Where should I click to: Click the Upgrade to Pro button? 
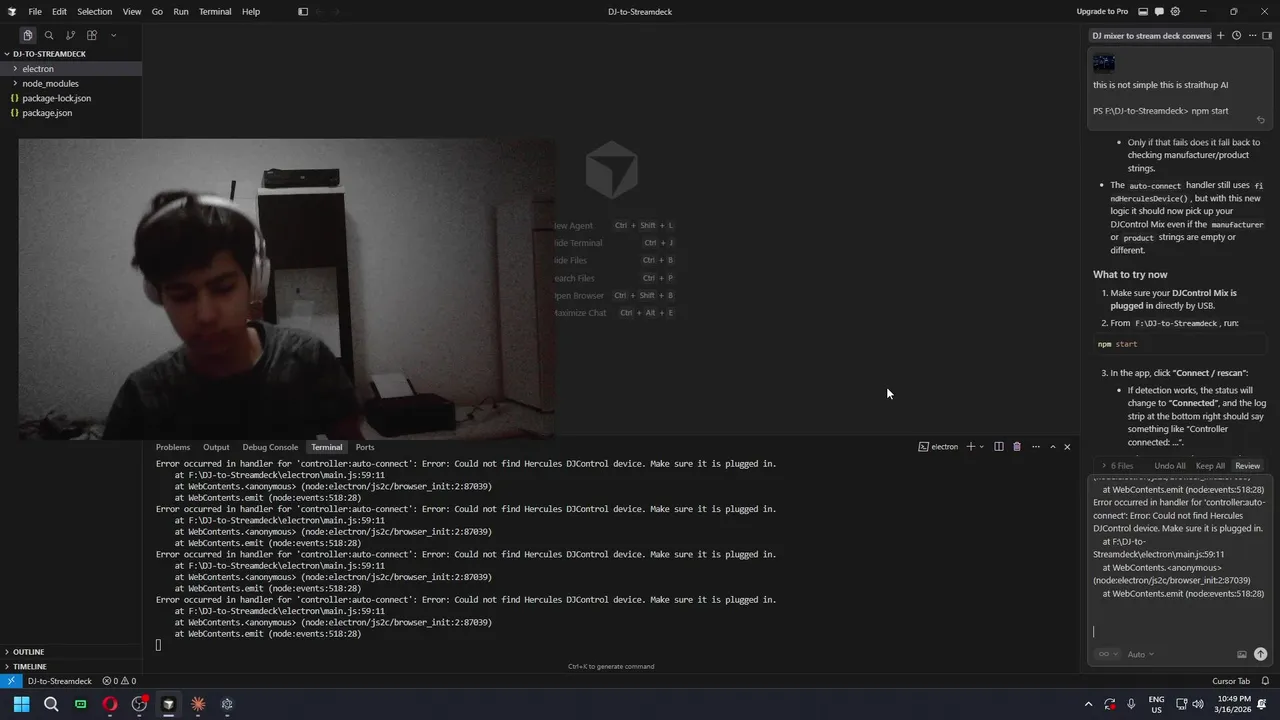click(x=1102, y=11)
